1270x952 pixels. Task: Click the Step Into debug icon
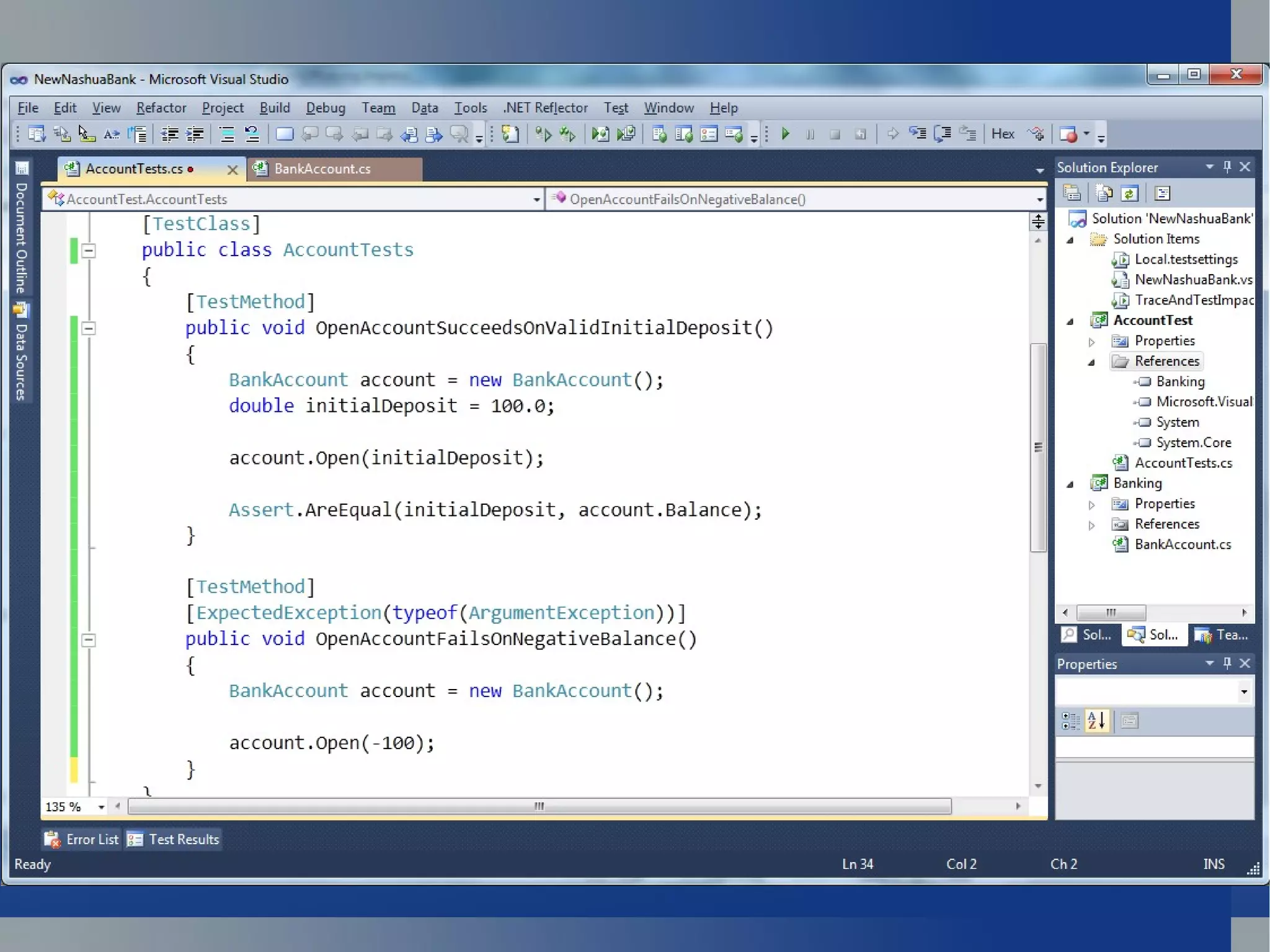pyautogui.click(x=917, y=134)
